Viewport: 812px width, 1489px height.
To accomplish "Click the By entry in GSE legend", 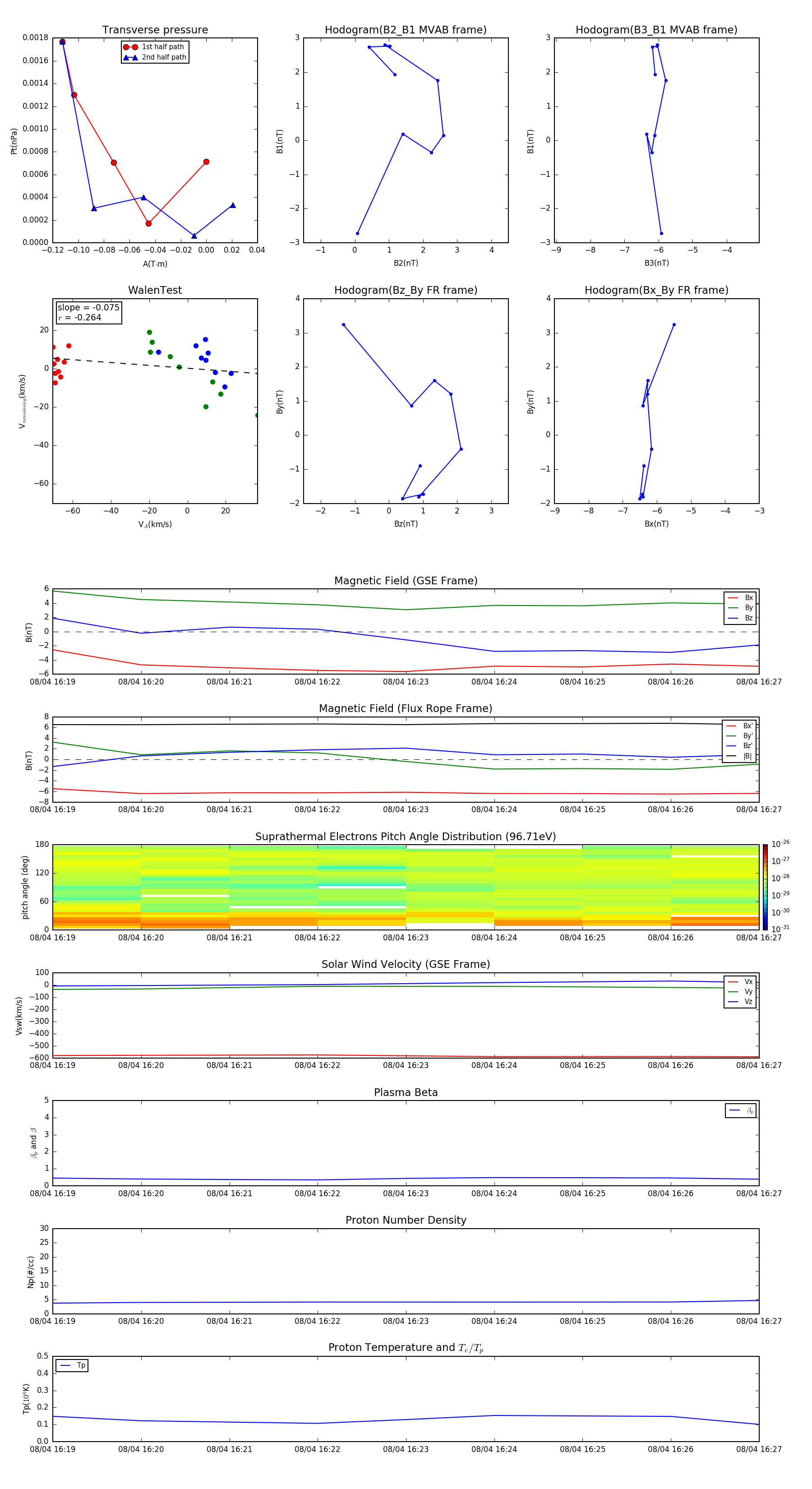I will tap(740, 607).
